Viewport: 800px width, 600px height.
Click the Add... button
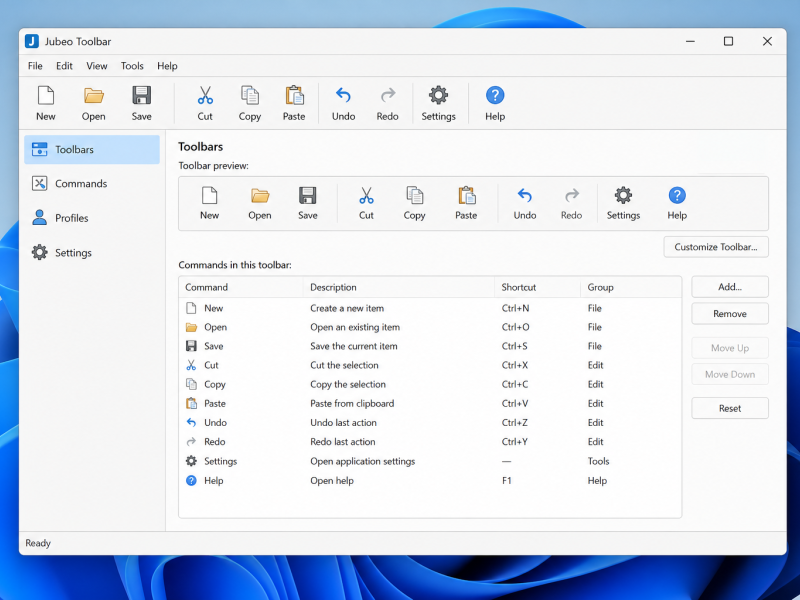point(730,287)
